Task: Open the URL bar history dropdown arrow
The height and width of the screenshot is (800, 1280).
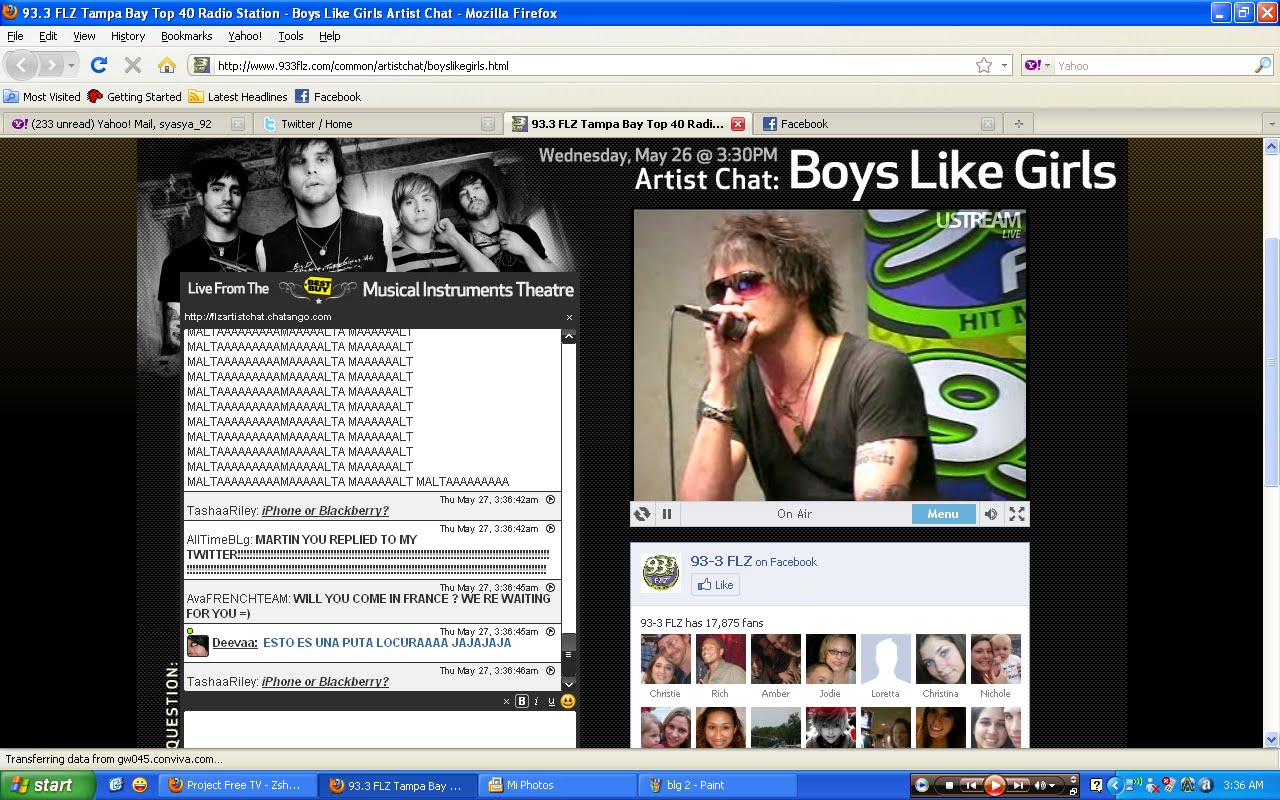Action: (1005, 65)
